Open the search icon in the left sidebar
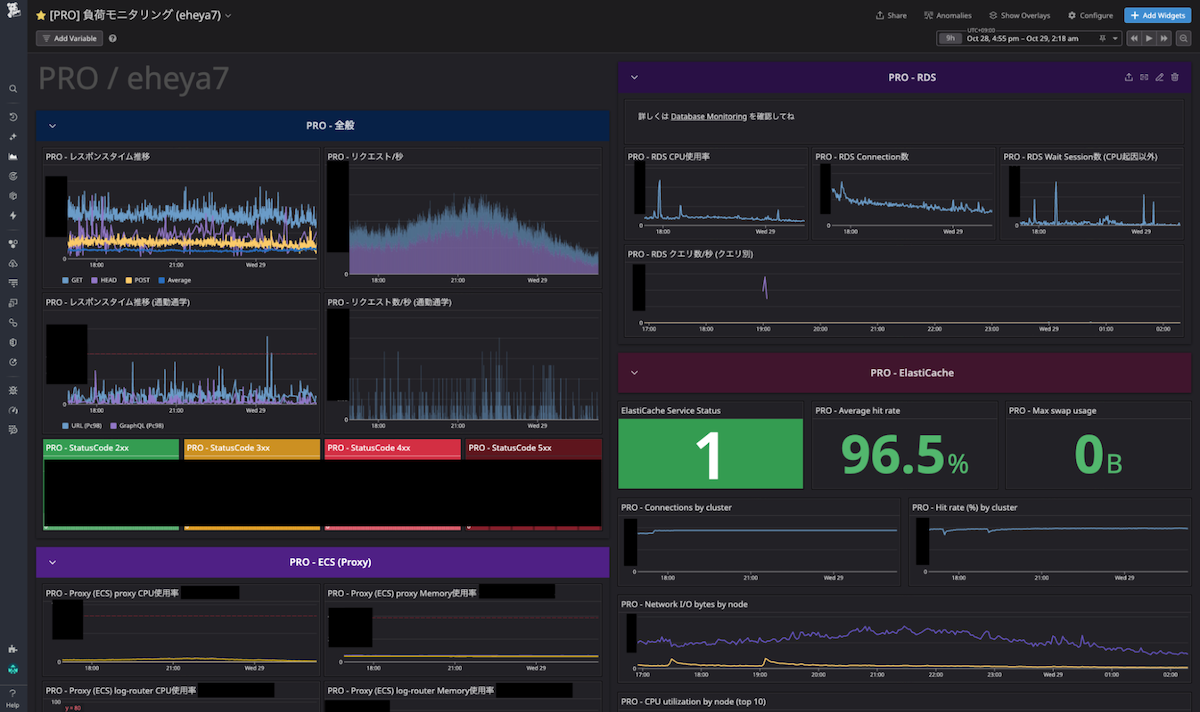The height and width of the screenshot is (712, 1200). click(13, 89)
